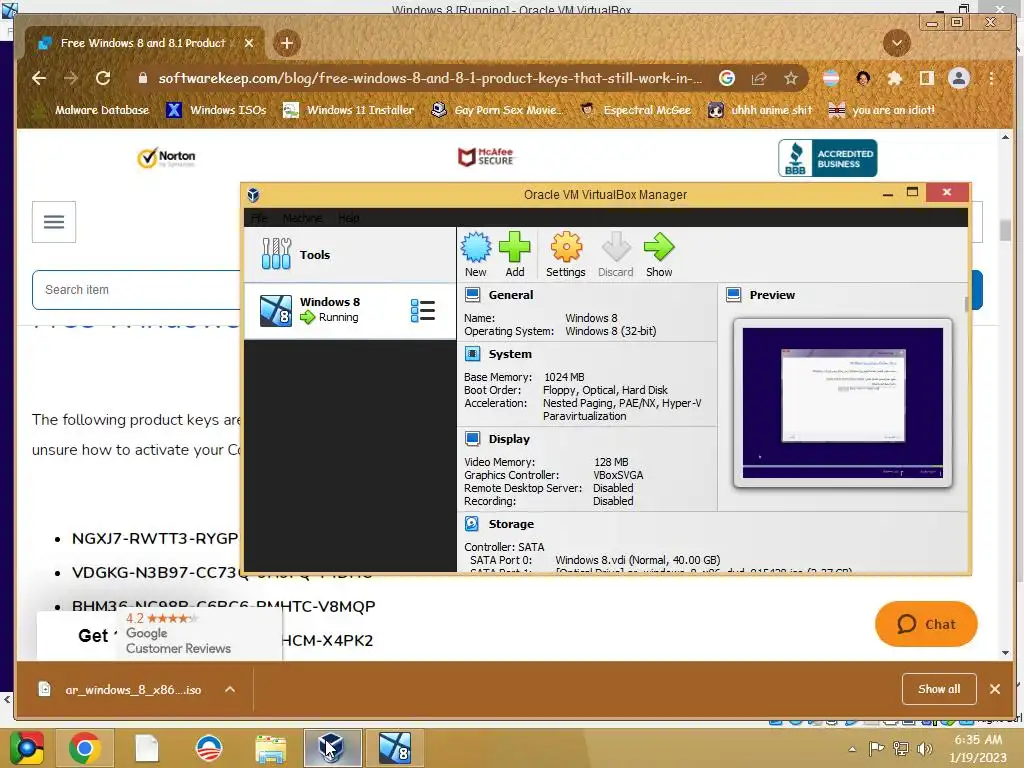Click the McAfee Secure badge

486,157
